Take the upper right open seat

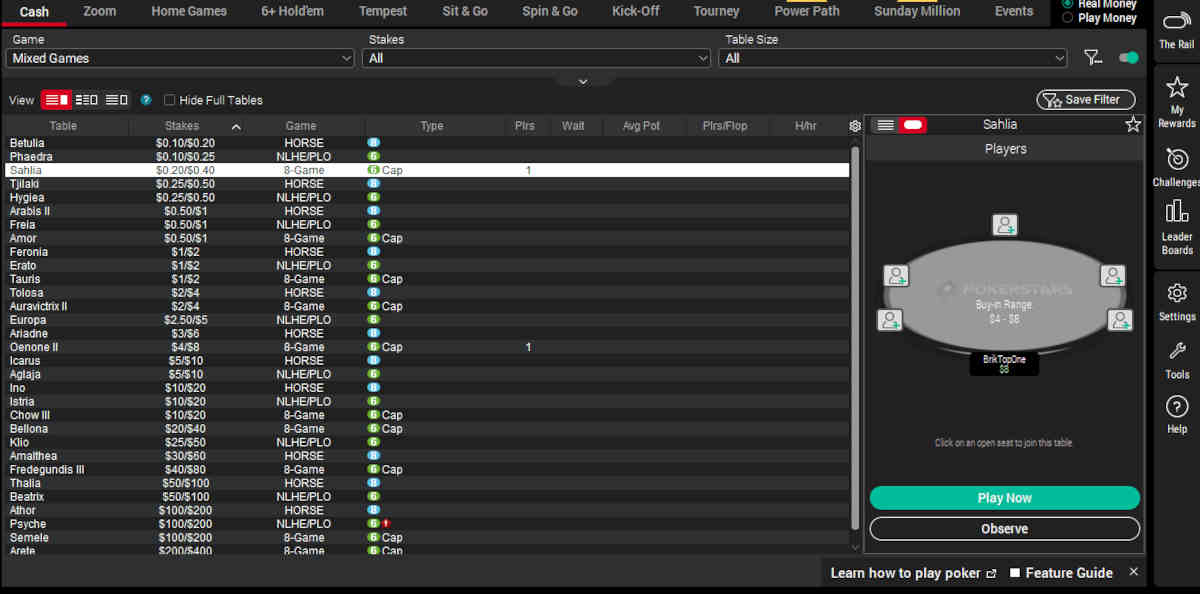[x=1113, y=275]
